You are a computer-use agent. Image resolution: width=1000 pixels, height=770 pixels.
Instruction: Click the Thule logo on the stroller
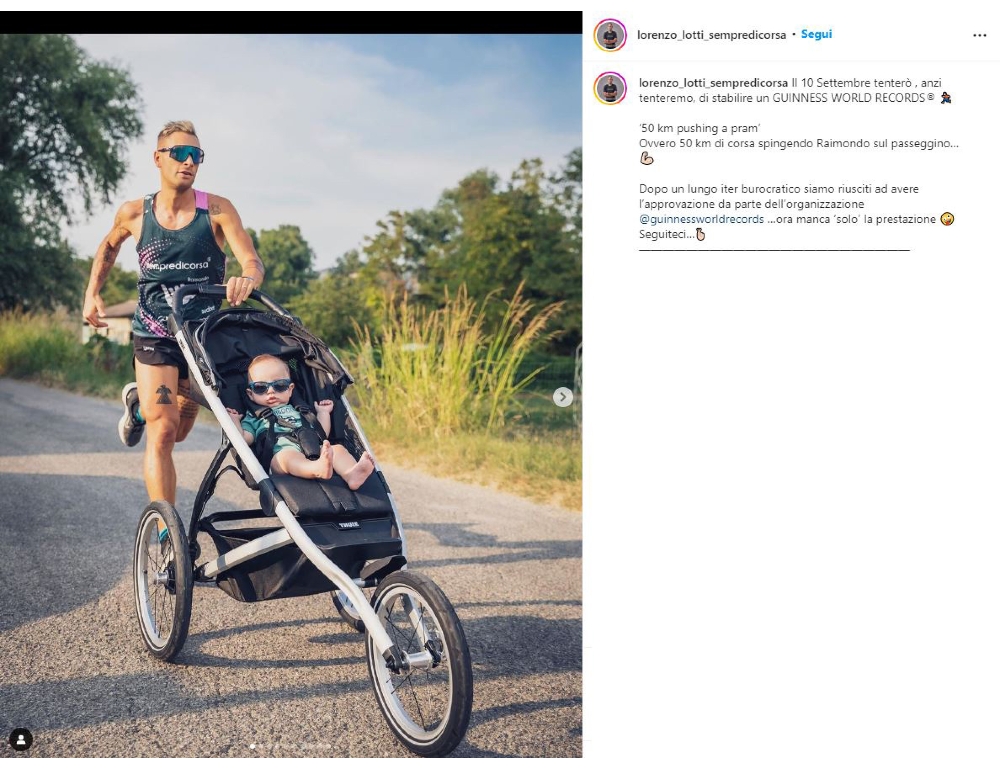point(348,524)
